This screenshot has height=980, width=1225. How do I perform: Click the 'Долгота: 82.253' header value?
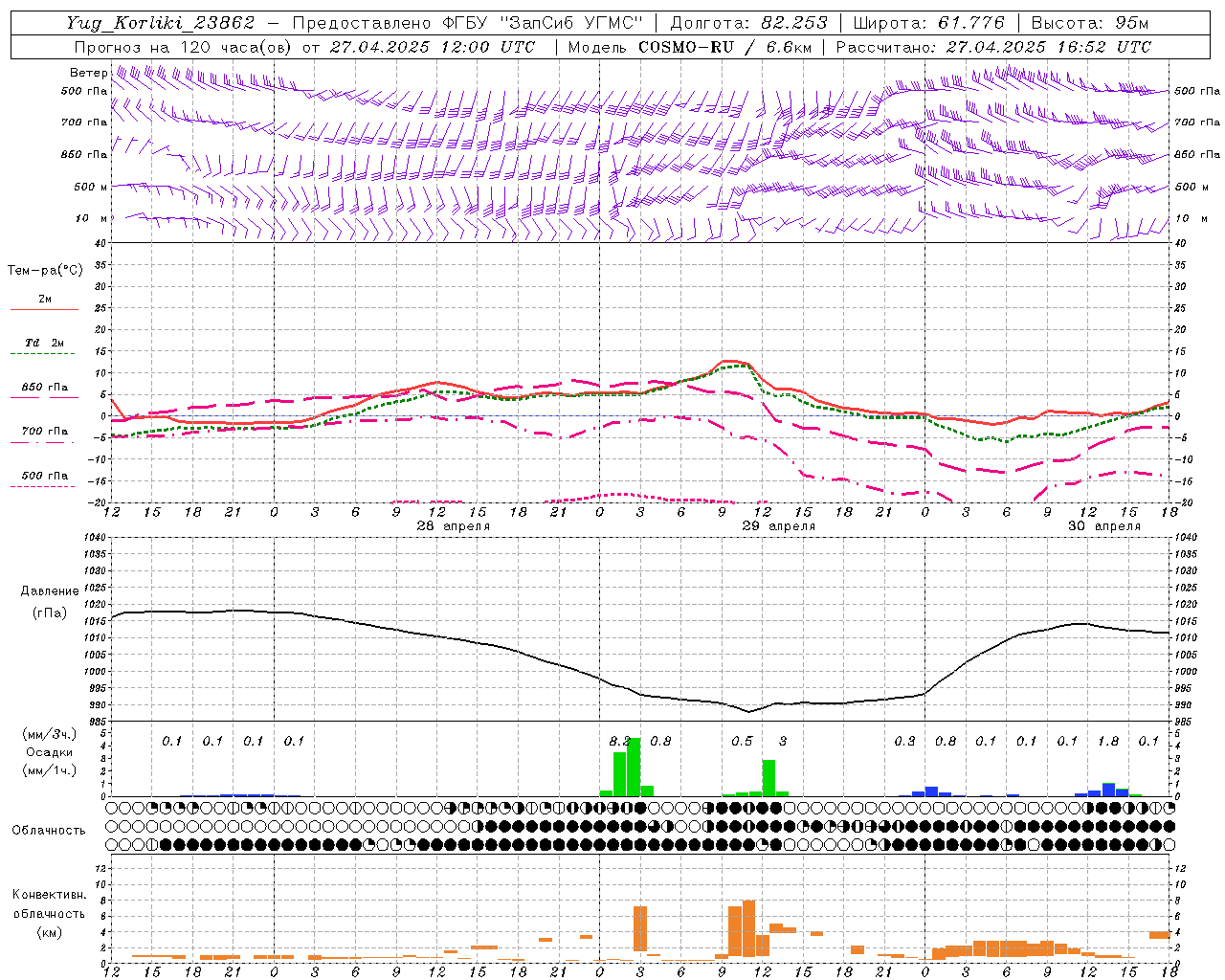tap(748, 23)
